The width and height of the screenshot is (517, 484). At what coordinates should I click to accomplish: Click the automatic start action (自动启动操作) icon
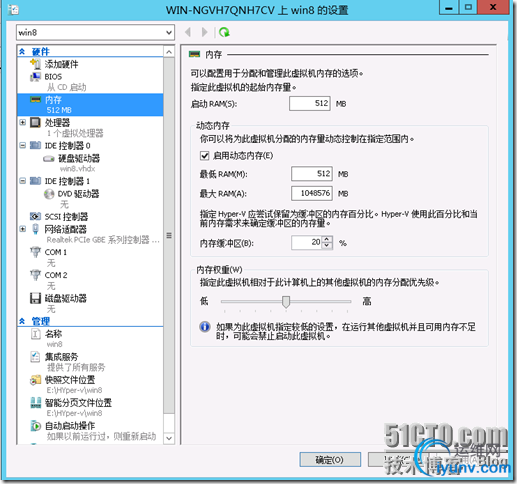35,426
